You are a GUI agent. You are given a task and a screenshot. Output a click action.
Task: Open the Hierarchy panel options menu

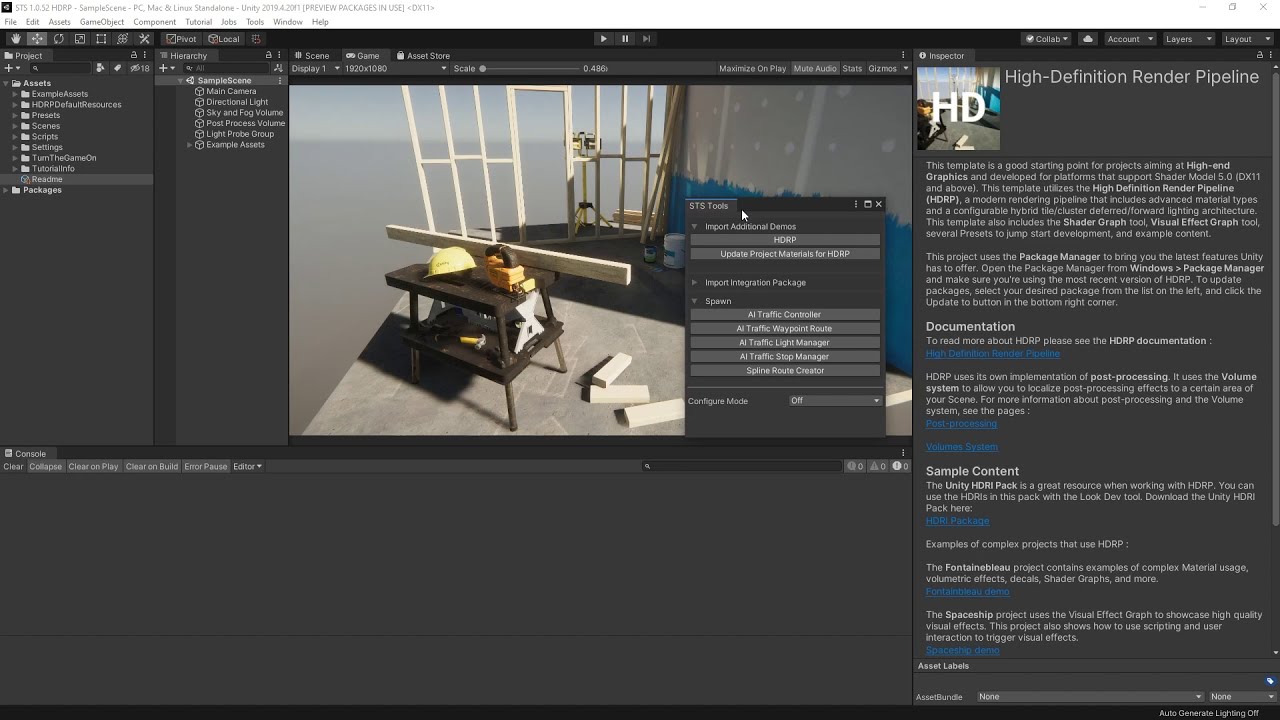pyautogui.click(x=281, y=56)
